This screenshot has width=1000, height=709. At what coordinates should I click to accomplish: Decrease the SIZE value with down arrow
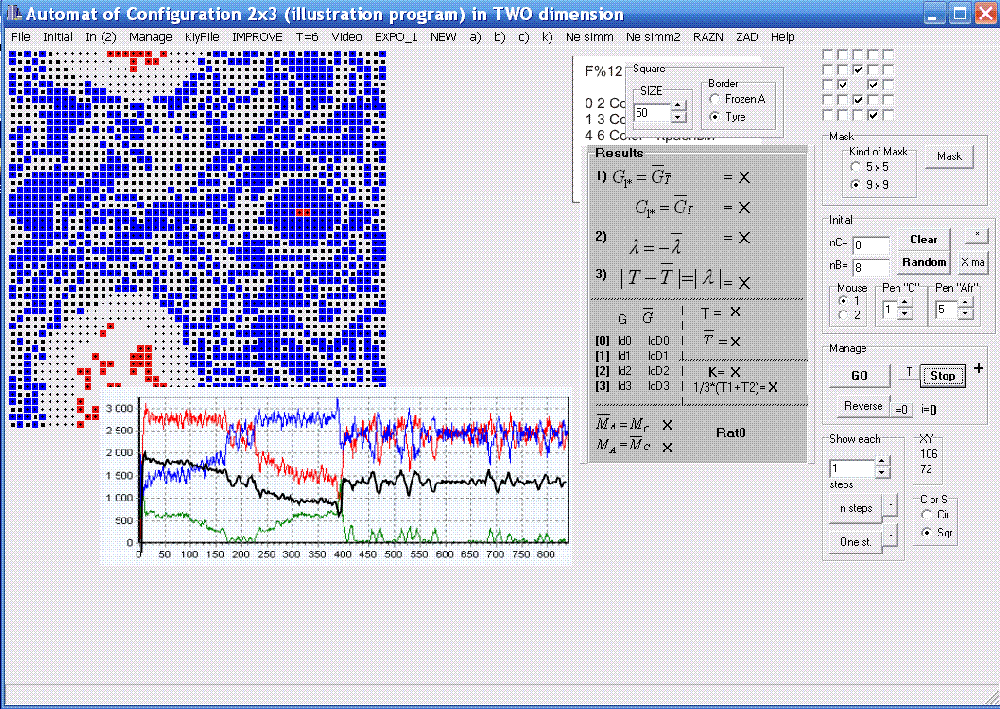point(679,117)
